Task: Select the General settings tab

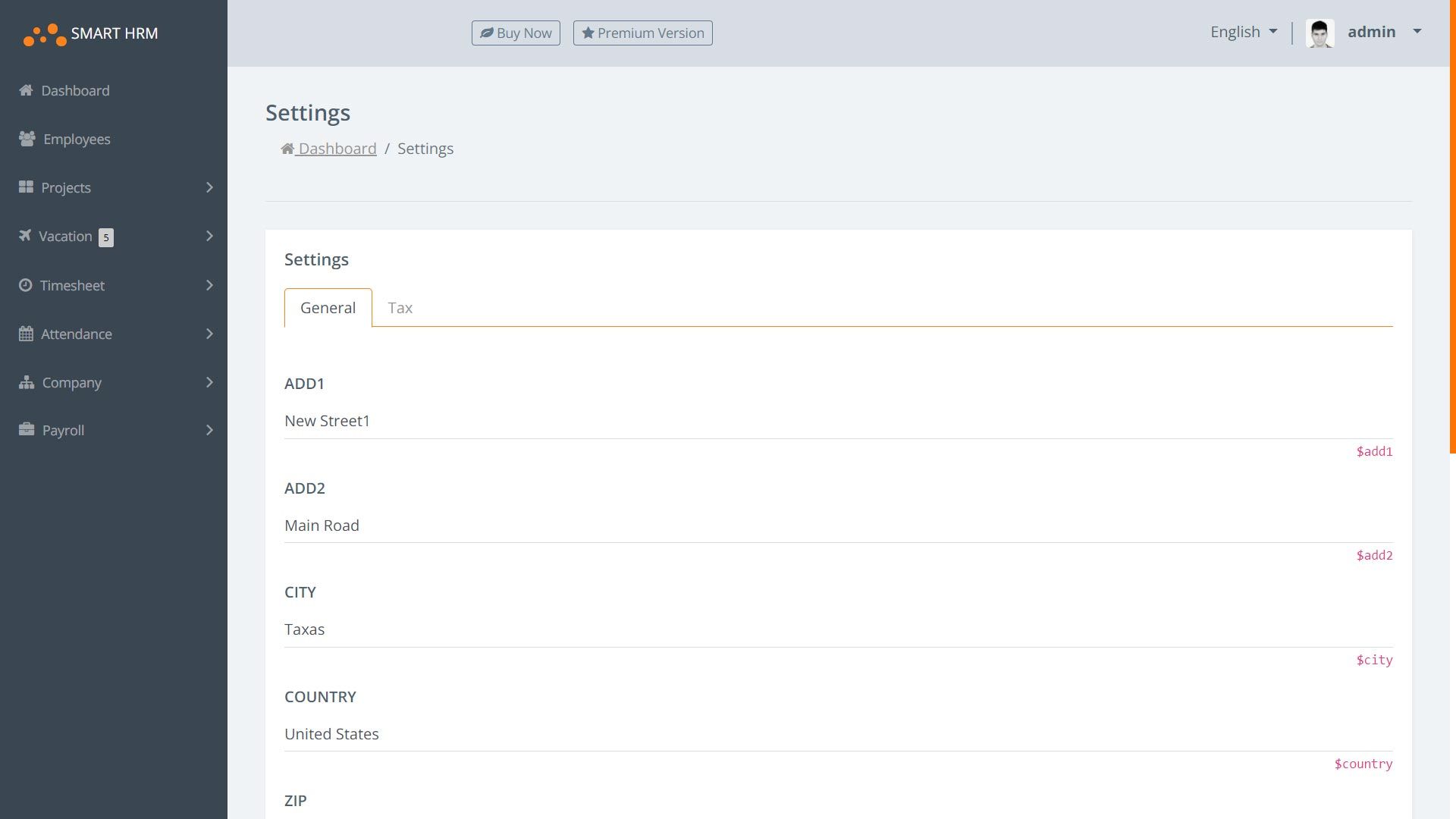Action: (x=328, y=308)
